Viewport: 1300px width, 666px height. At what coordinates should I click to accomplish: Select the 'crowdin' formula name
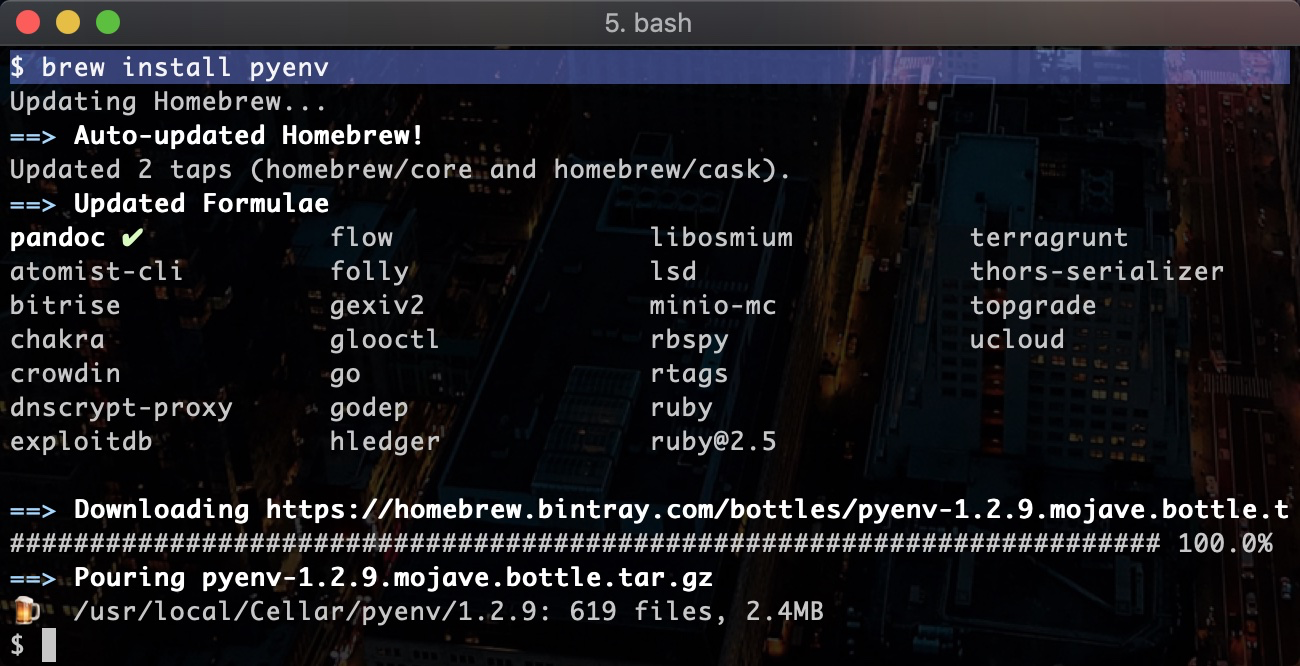coord(65,374)
